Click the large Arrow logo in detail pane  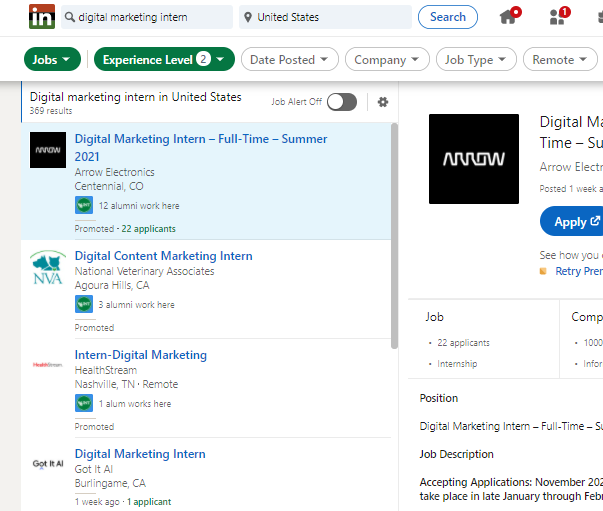click(x=474, y=159)
